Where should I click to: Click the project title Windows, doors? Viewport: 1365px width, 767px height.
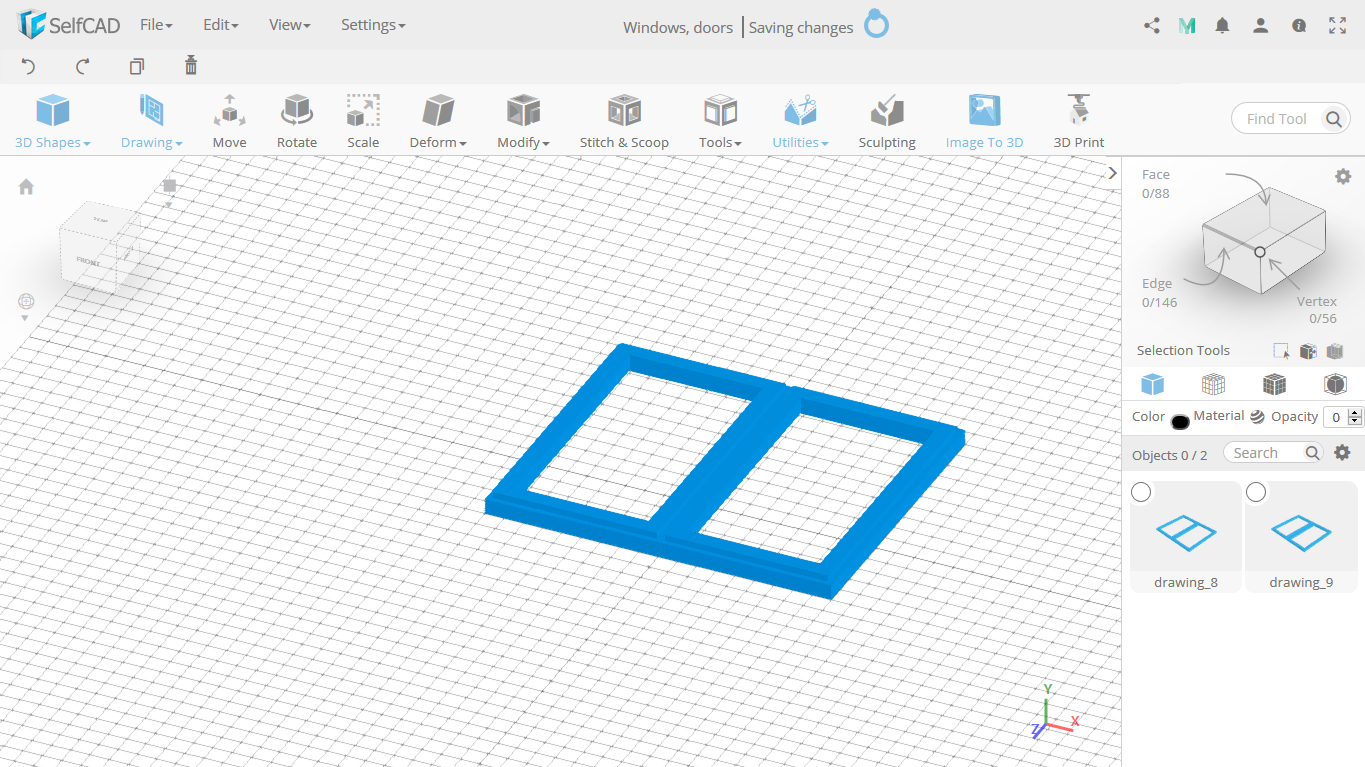[678, 27]
